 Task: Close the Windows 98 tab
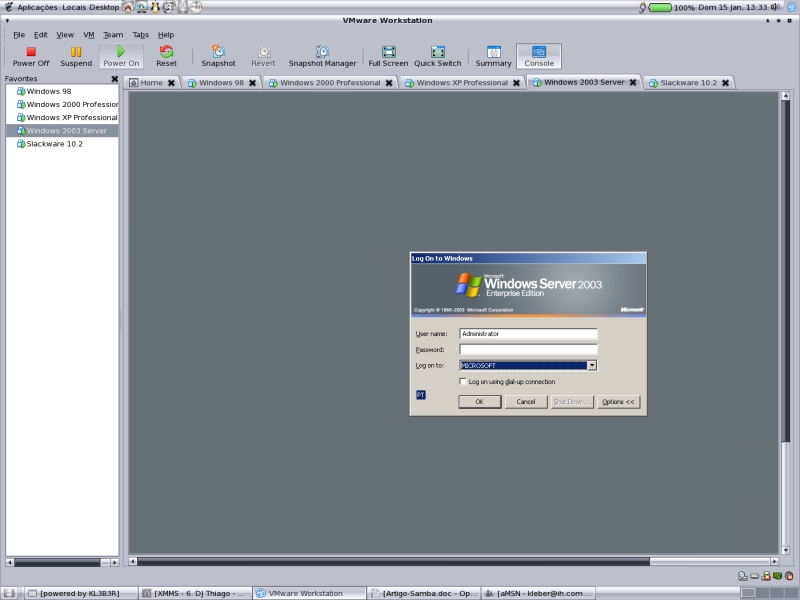(x=252, y=83)
